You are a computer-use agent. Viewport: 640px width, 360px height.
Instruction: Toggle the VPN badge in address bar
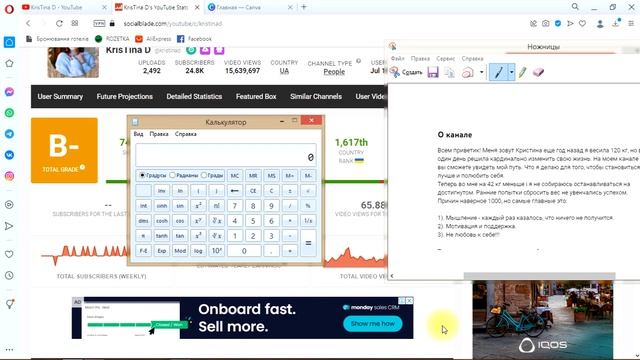99,24
